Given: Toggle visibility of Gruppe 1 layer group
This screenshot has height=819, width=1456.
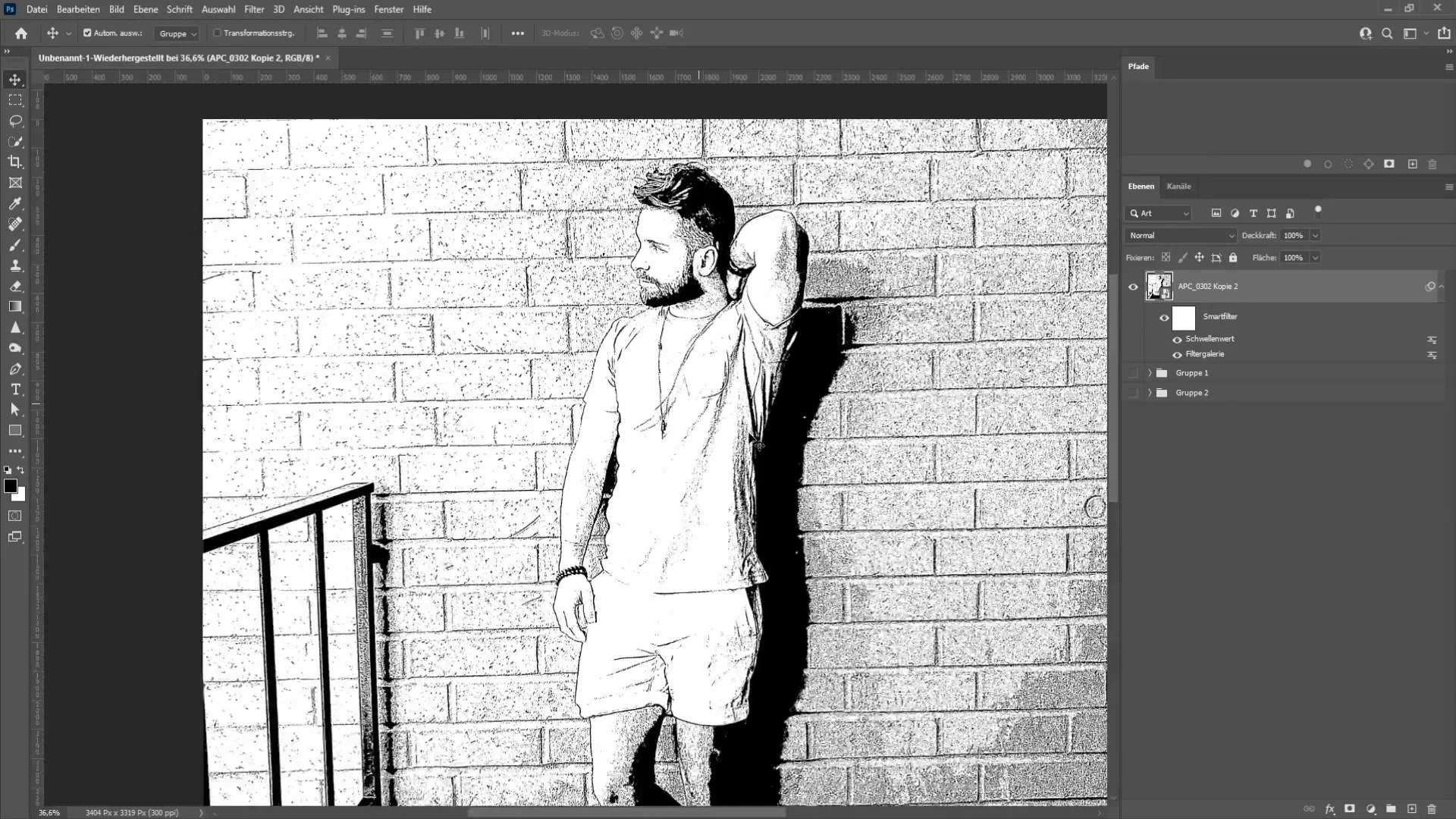Looking at the screenshot, I should 1133,373.
